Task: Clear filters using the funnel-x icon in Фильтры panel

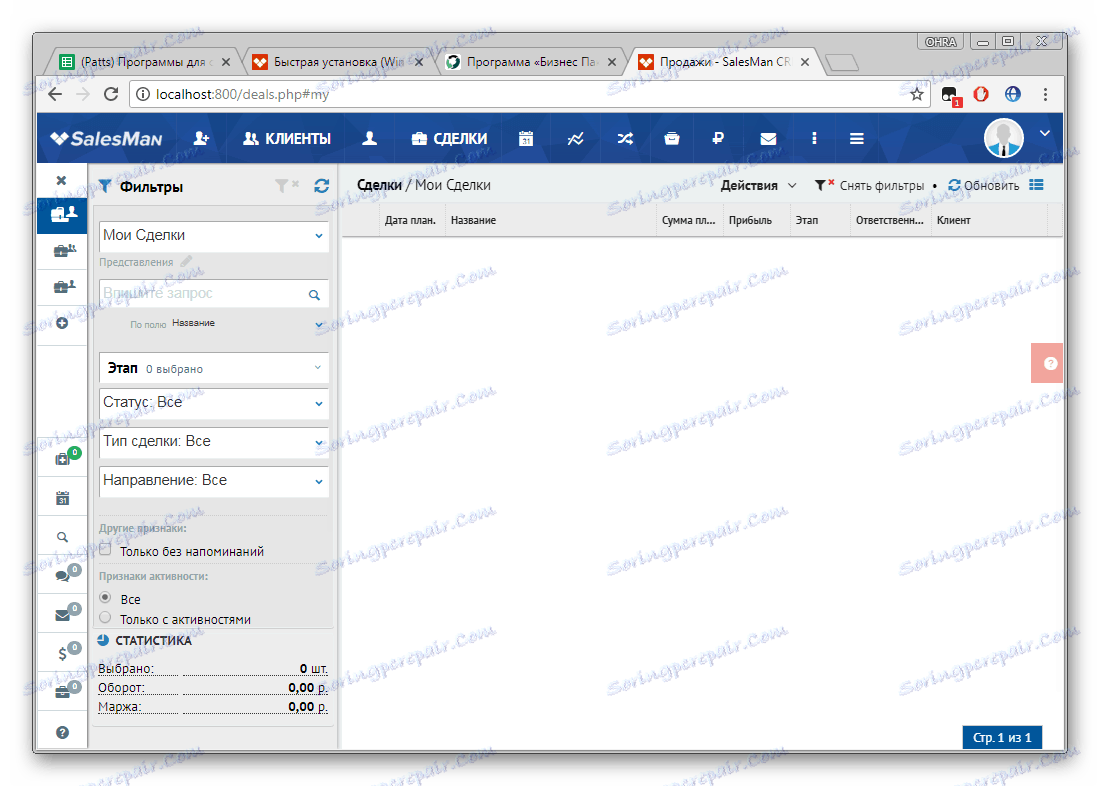Action: [286, 185]
